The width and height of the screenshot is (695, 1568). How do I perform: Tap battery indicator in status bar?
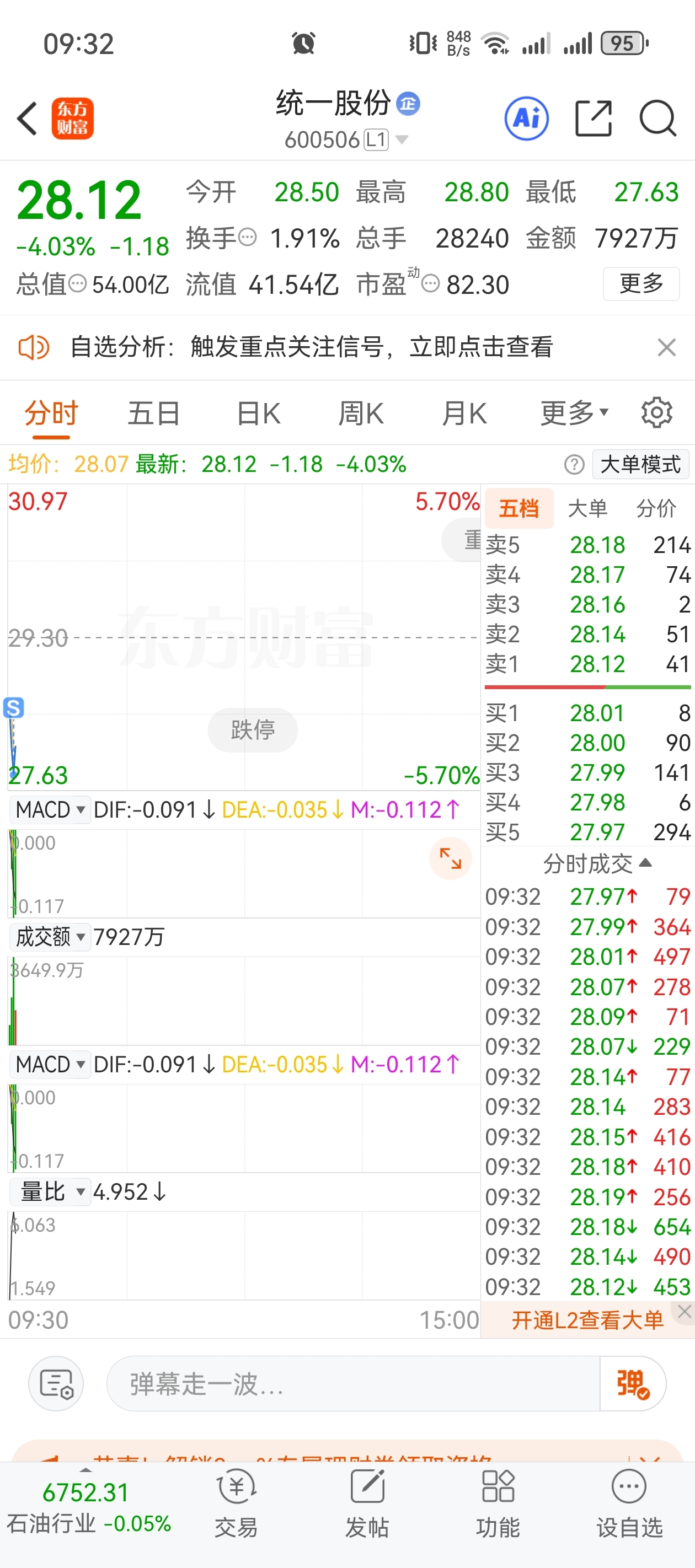(625, 43)
